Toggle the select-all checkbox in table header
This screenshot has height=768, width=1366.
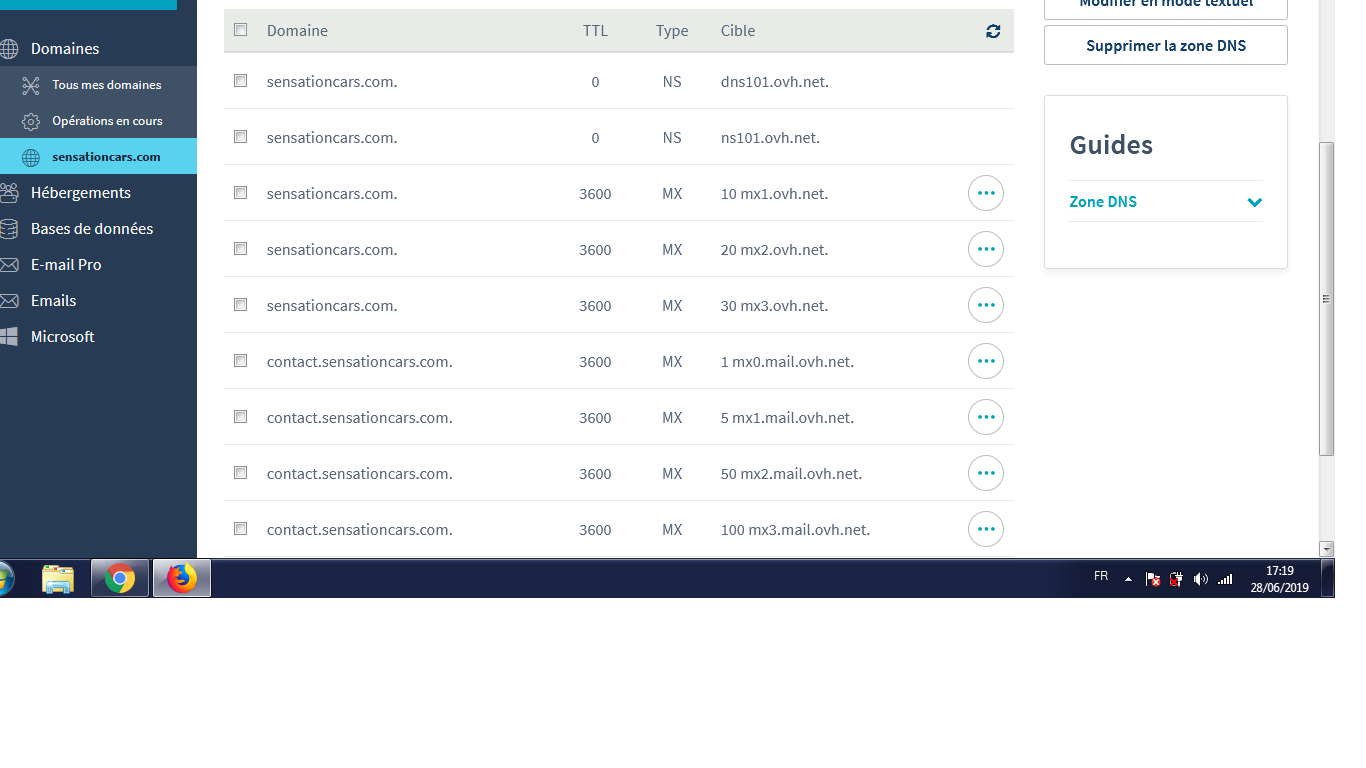click(240, 30)
